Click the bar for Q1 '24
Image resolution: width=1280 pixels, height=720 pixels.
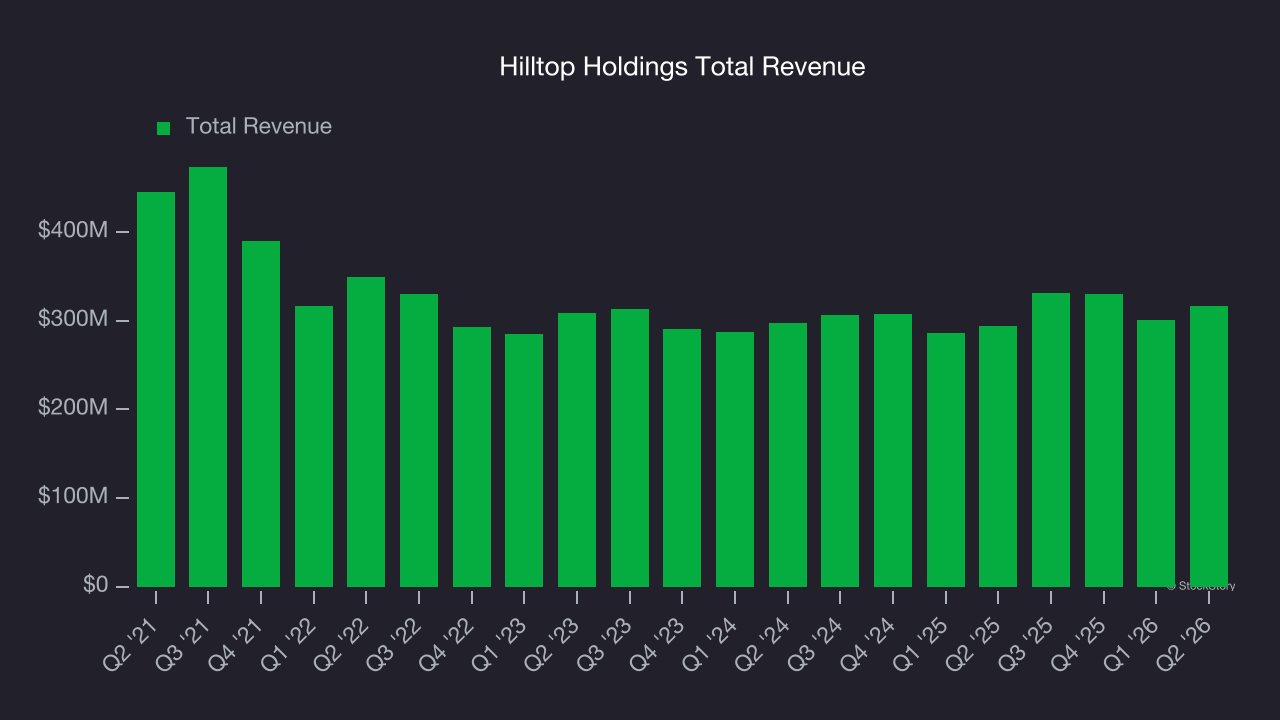[735, 459]
